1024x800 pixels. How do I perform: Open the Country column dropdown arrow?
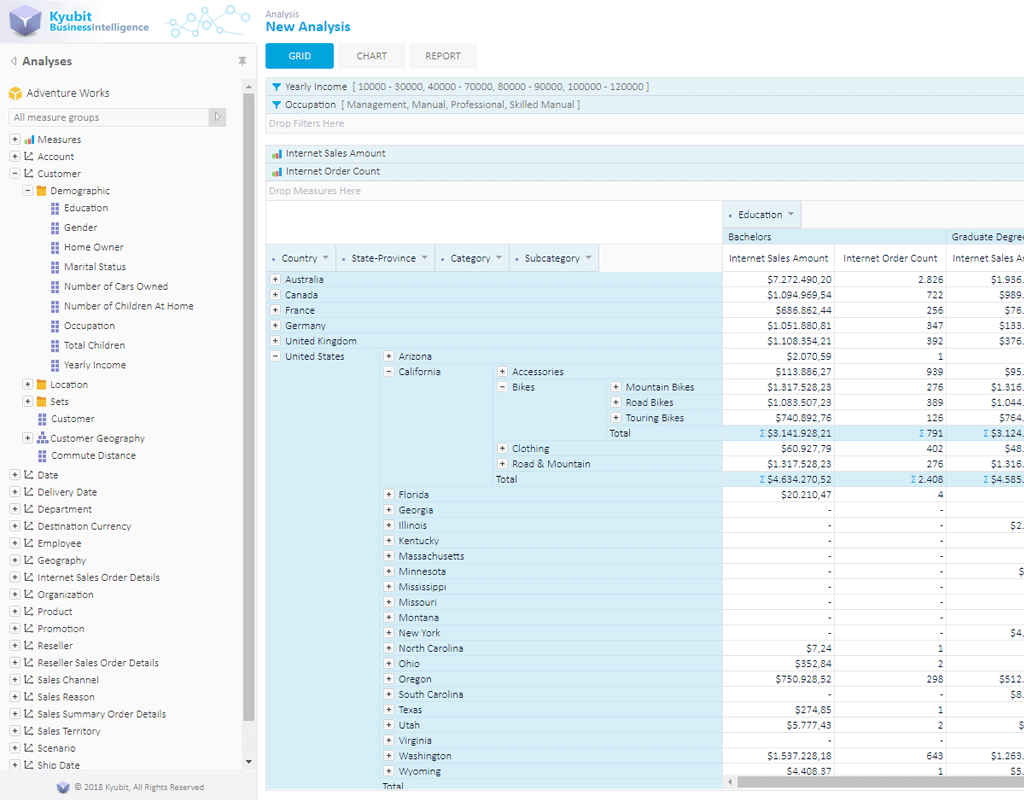tap(326, 258)
